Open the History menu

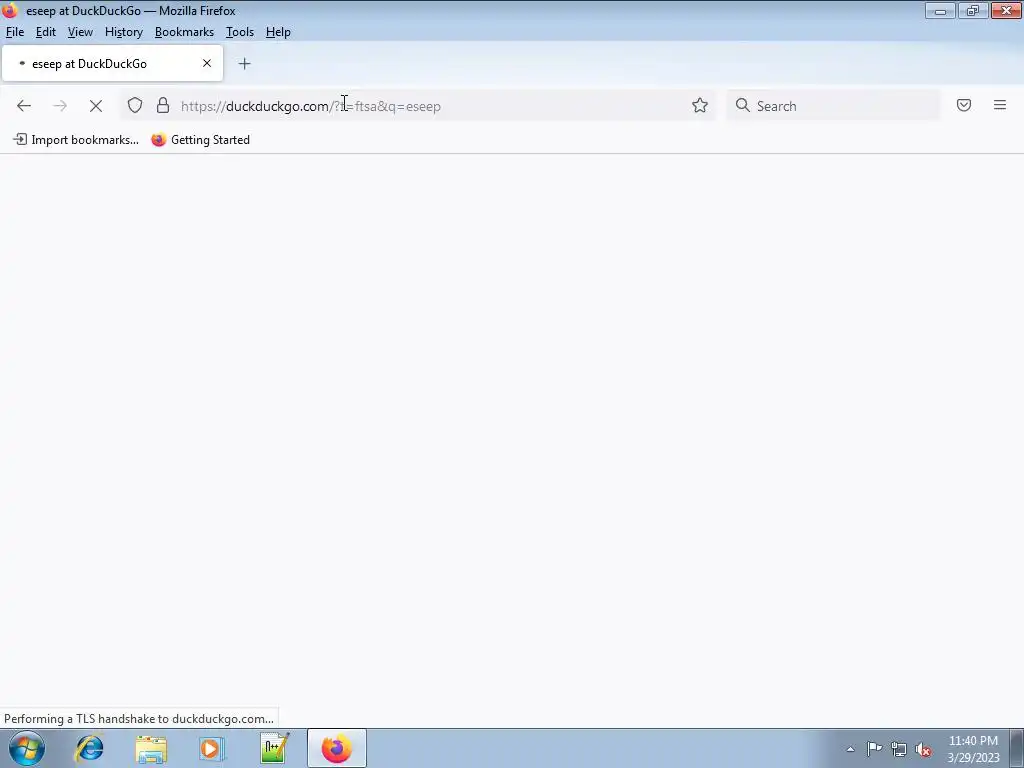click(123, 32)
